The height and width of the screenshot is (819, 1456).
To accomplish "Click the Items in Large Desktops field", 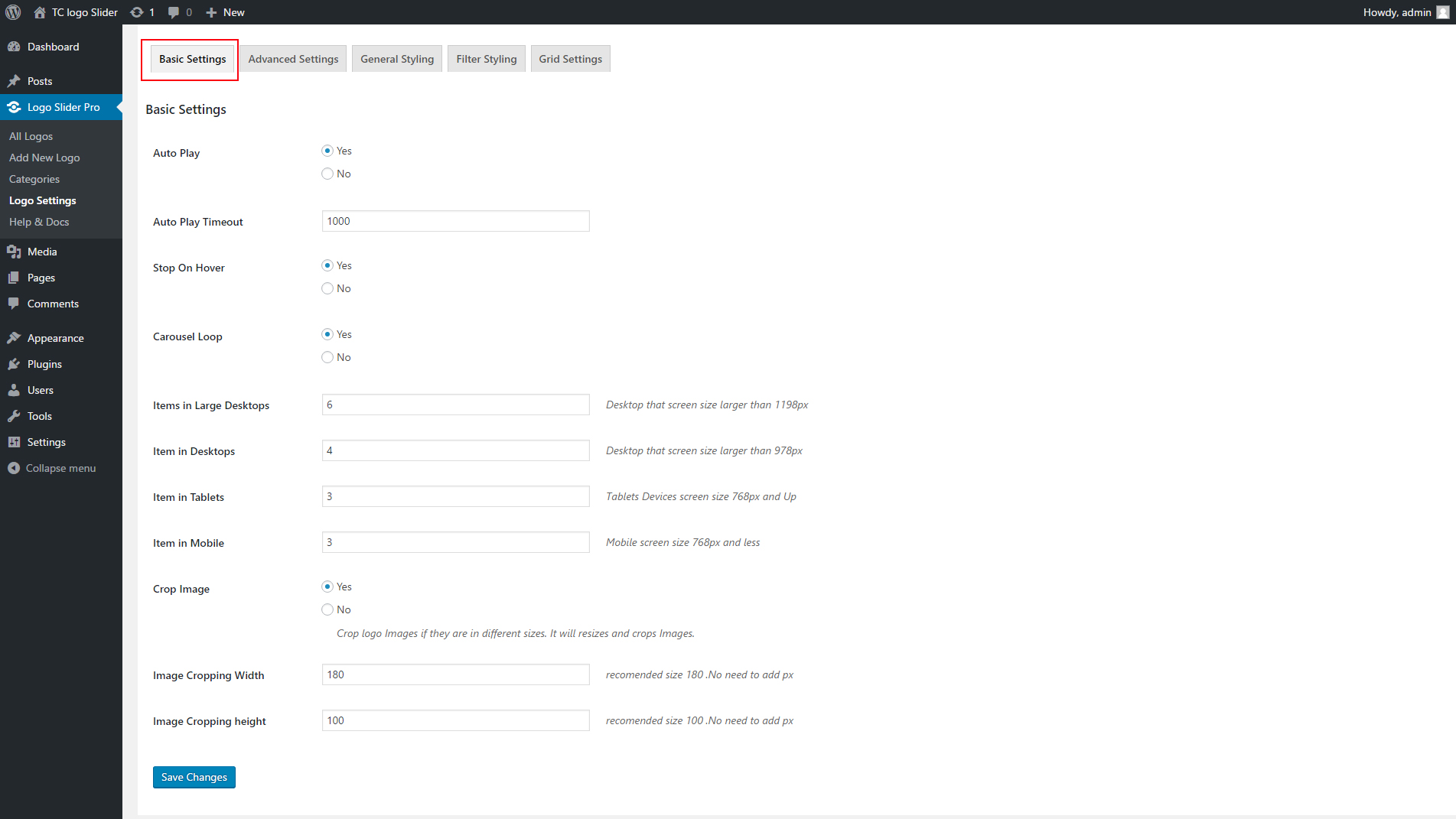I will click(456, 405).
